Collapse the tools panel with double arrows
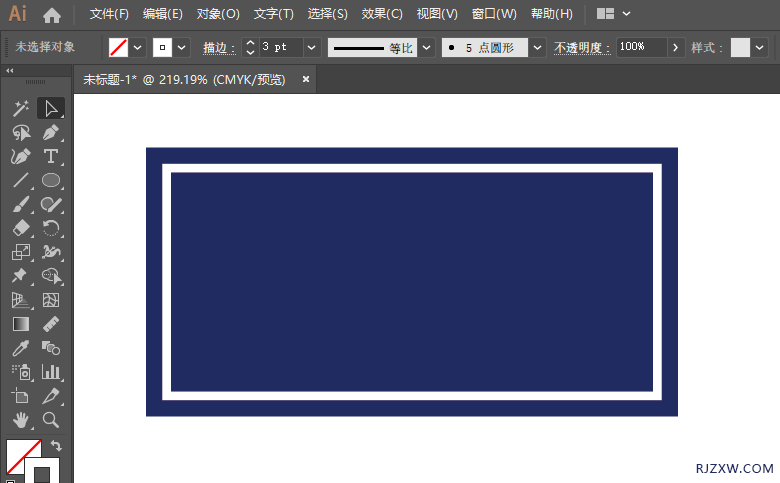 [x=9, y=71]
